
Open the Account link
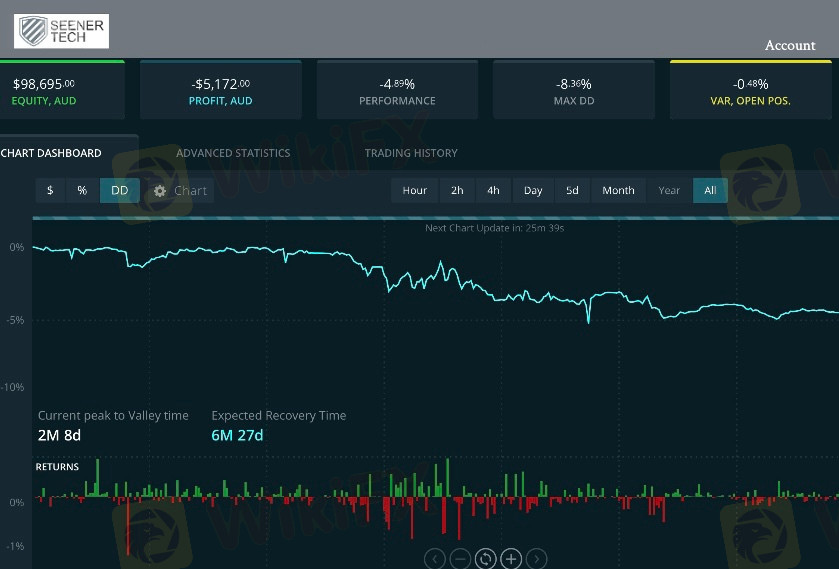point(790,45)
